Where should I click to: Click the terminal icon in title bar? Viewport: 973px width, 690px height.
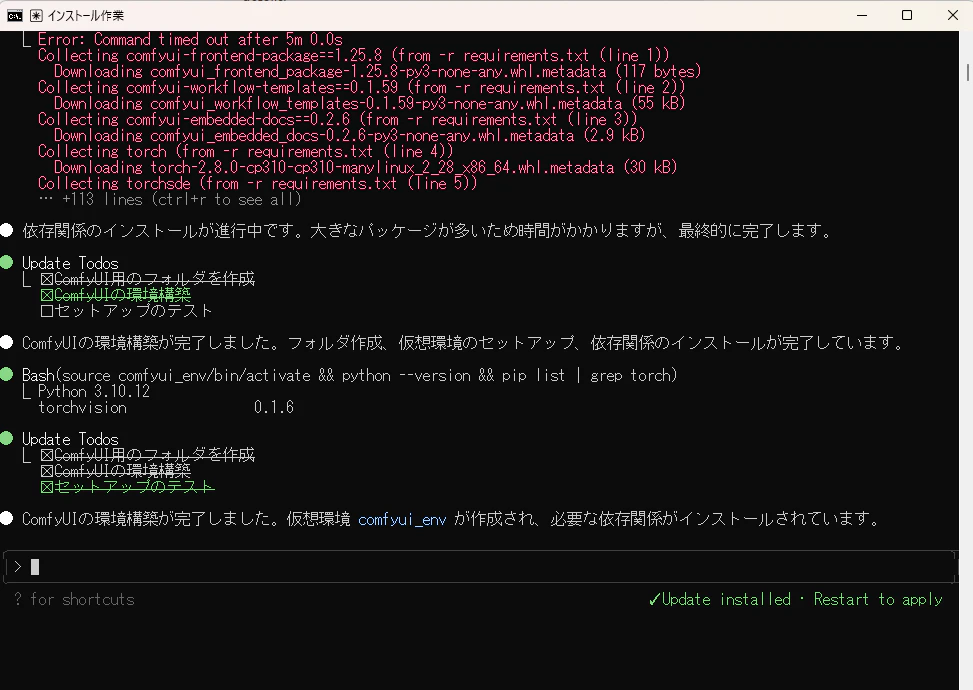(15, 16)
